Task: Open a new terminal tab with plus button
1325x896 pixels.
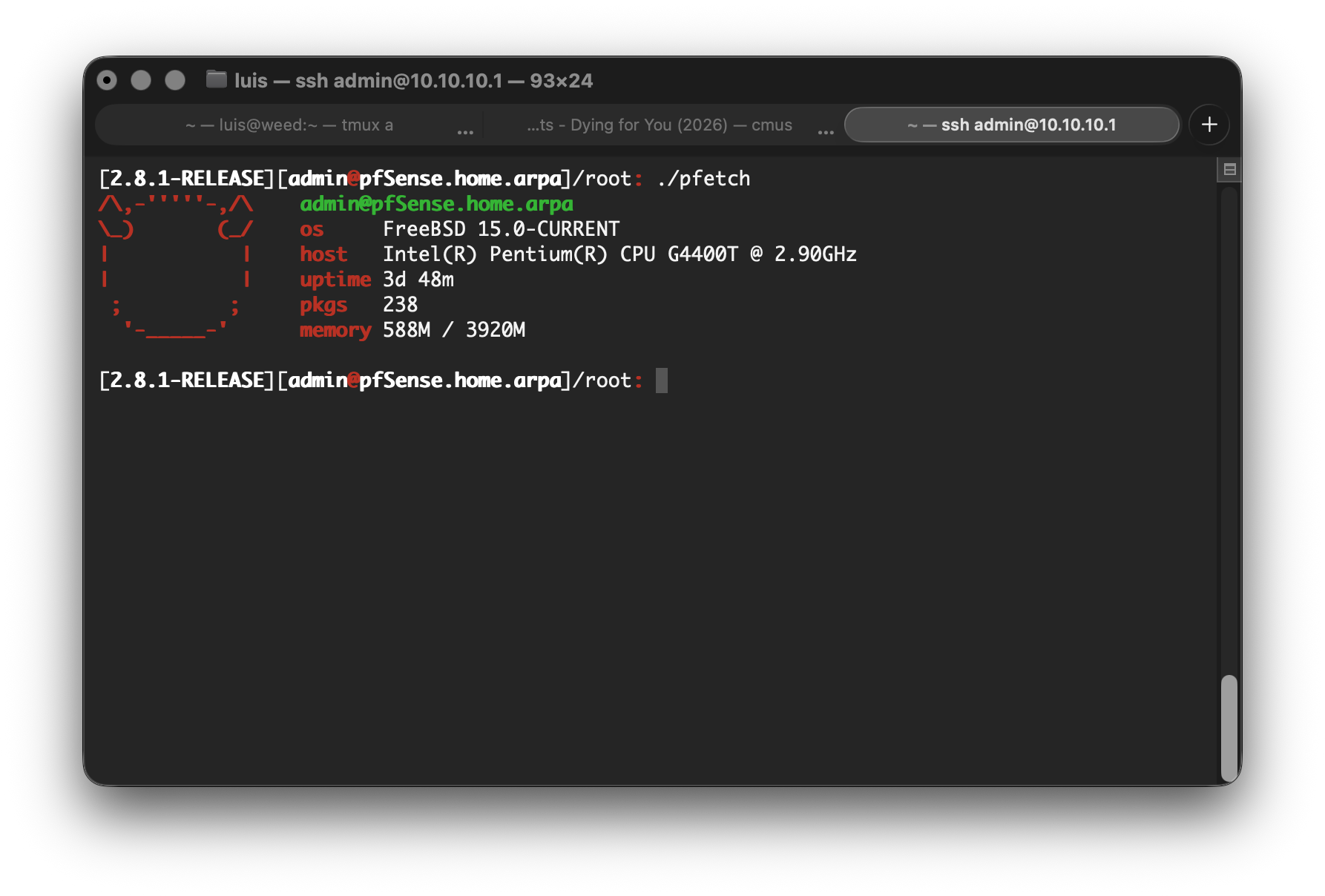Action: (1209, 125)
